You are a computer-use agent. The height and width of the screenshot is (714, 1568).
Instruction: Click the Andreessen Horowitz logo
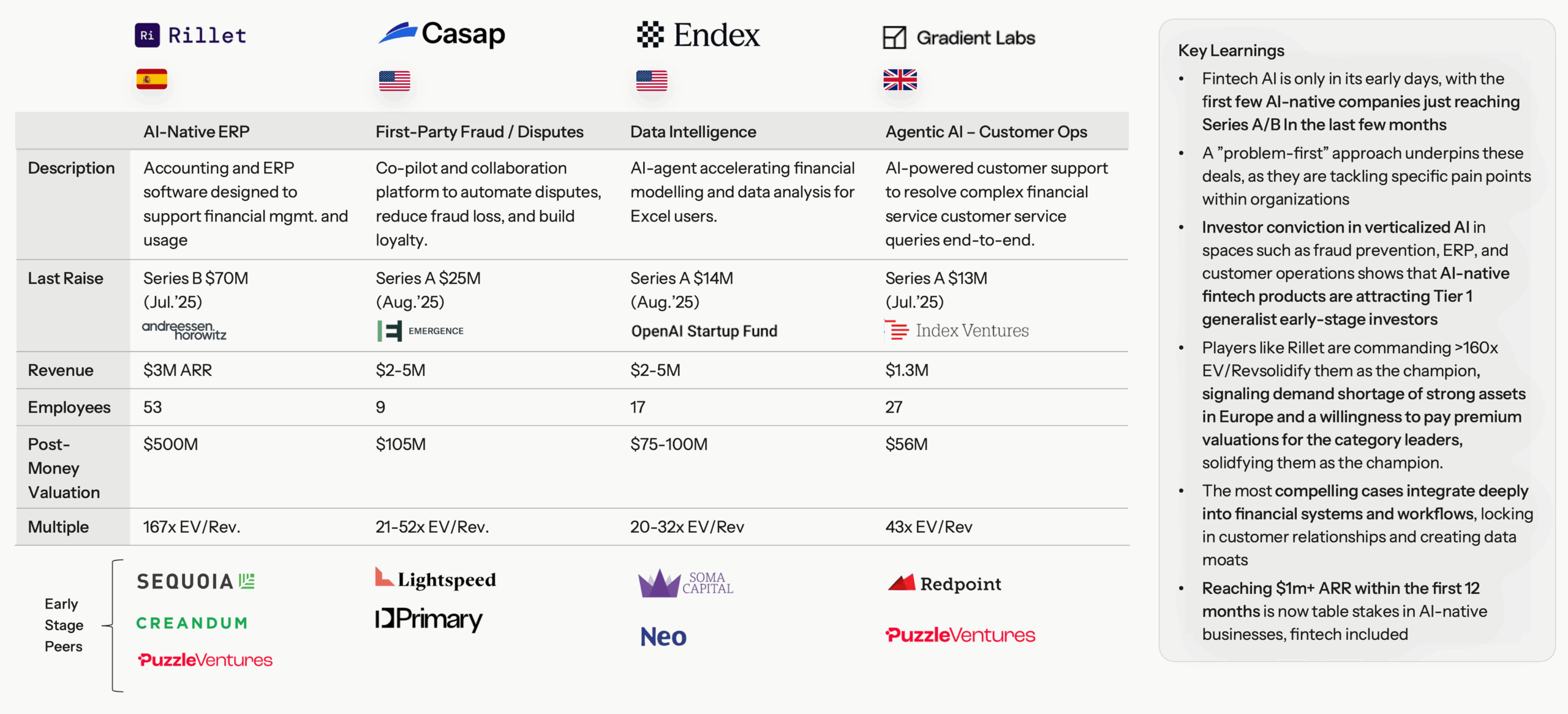coord(184,331)
